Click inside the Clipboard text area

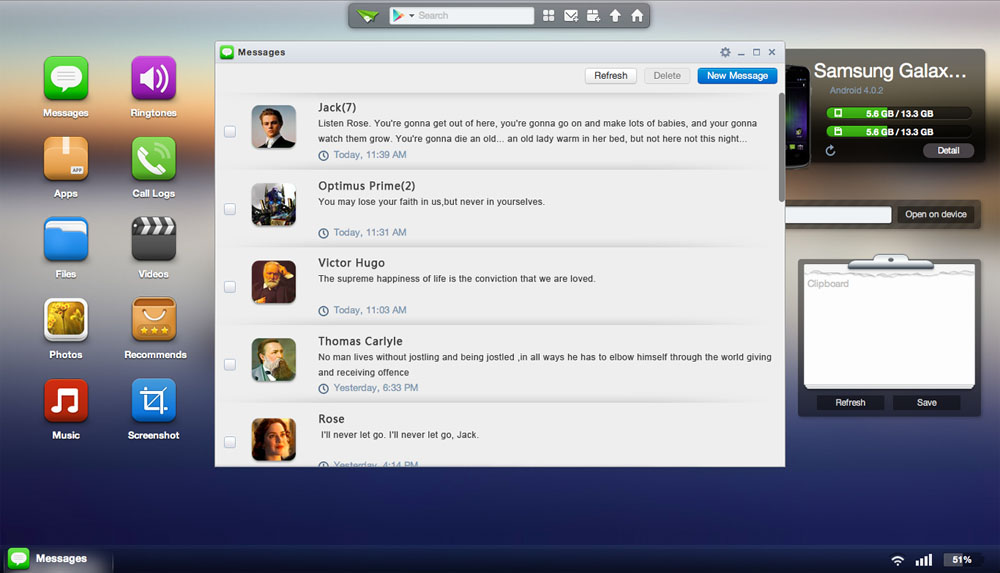coord(889,332)
